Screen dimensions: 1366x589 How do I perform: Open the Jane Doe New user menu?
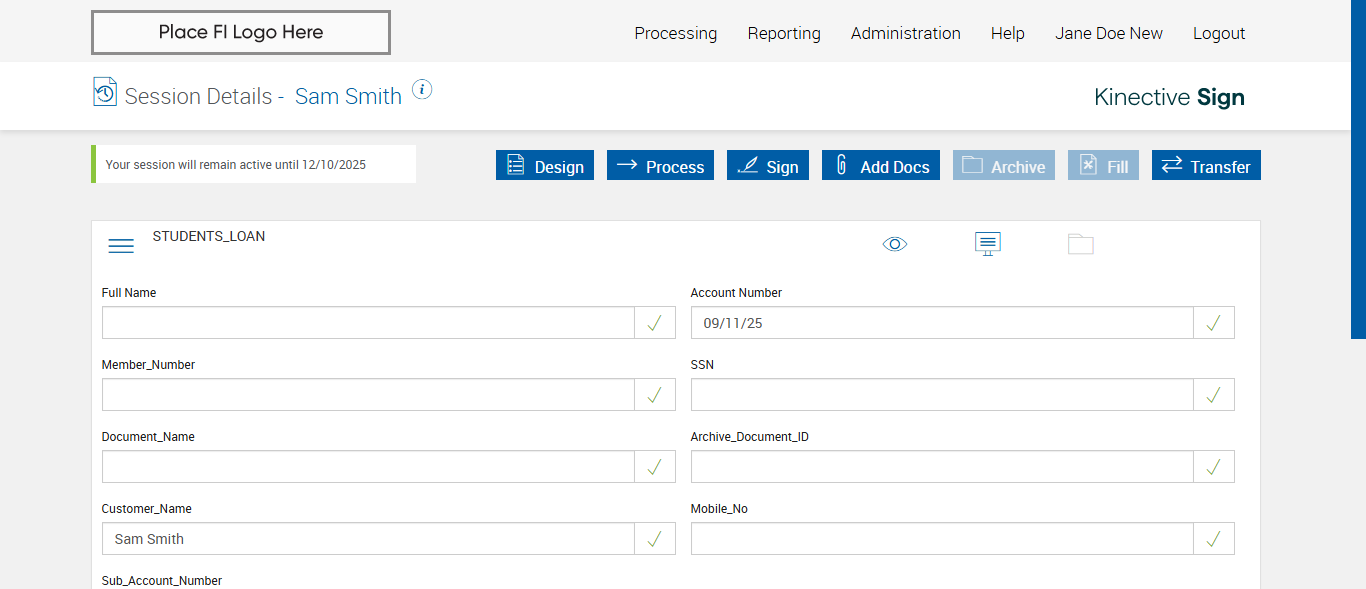click(1109, 33)
